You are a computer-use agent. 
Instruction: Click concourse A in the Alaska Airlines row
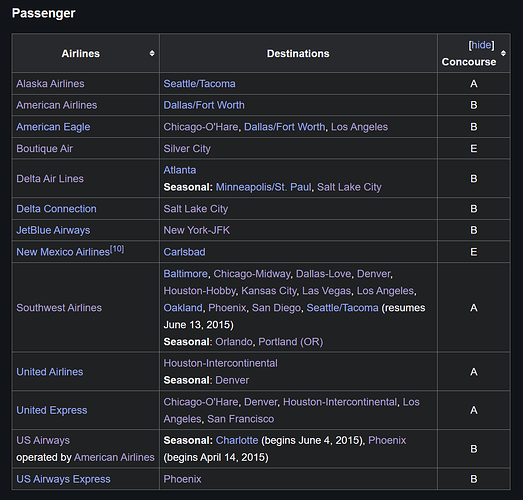pyautogui.click(x=474, y=83)
